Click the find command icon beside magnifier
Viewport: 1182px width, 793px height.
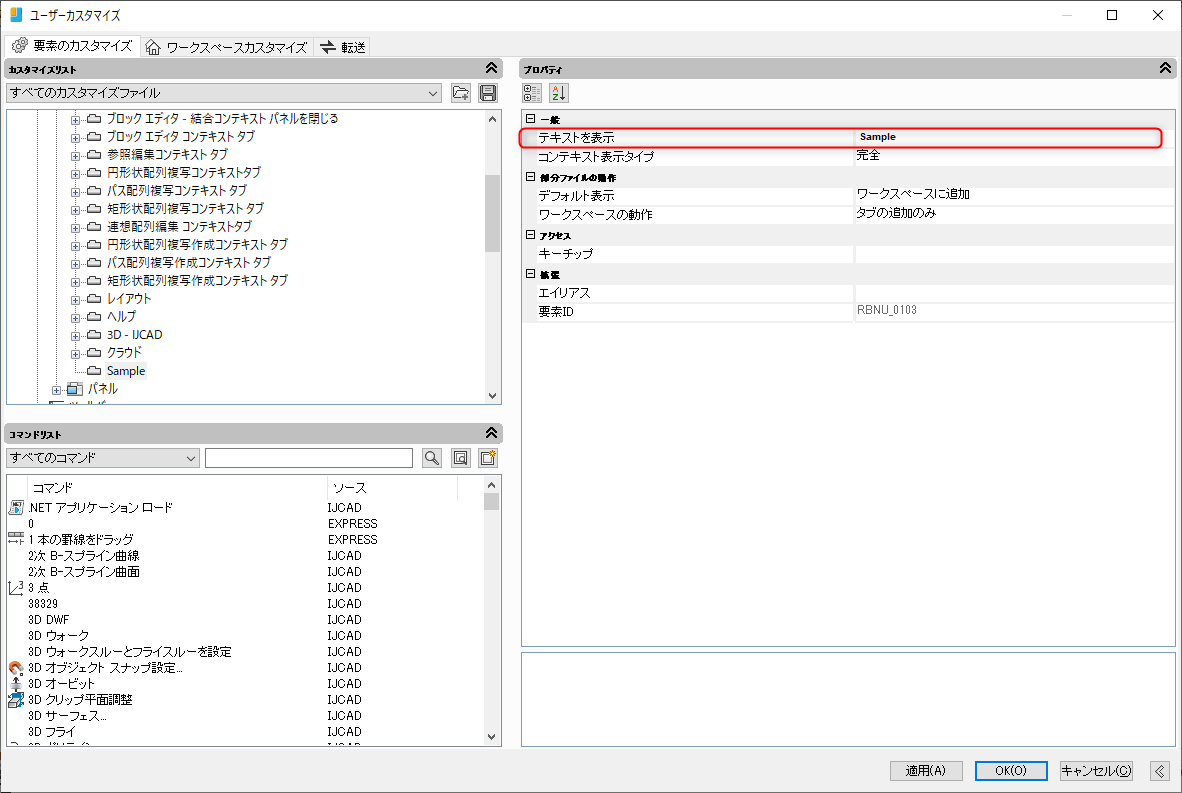[460, 458]
